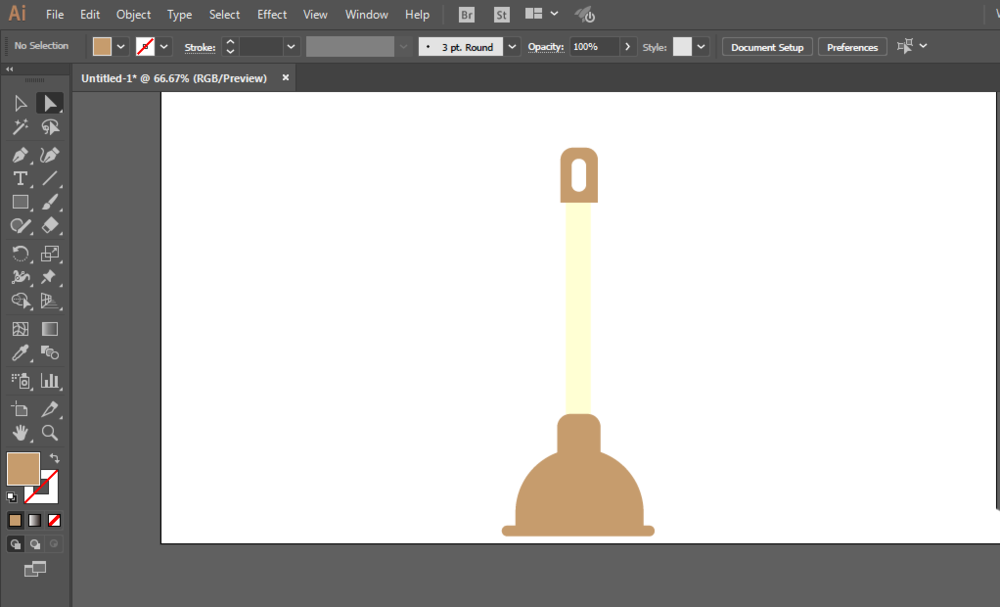Set paint mode to None

click(54, 520)
